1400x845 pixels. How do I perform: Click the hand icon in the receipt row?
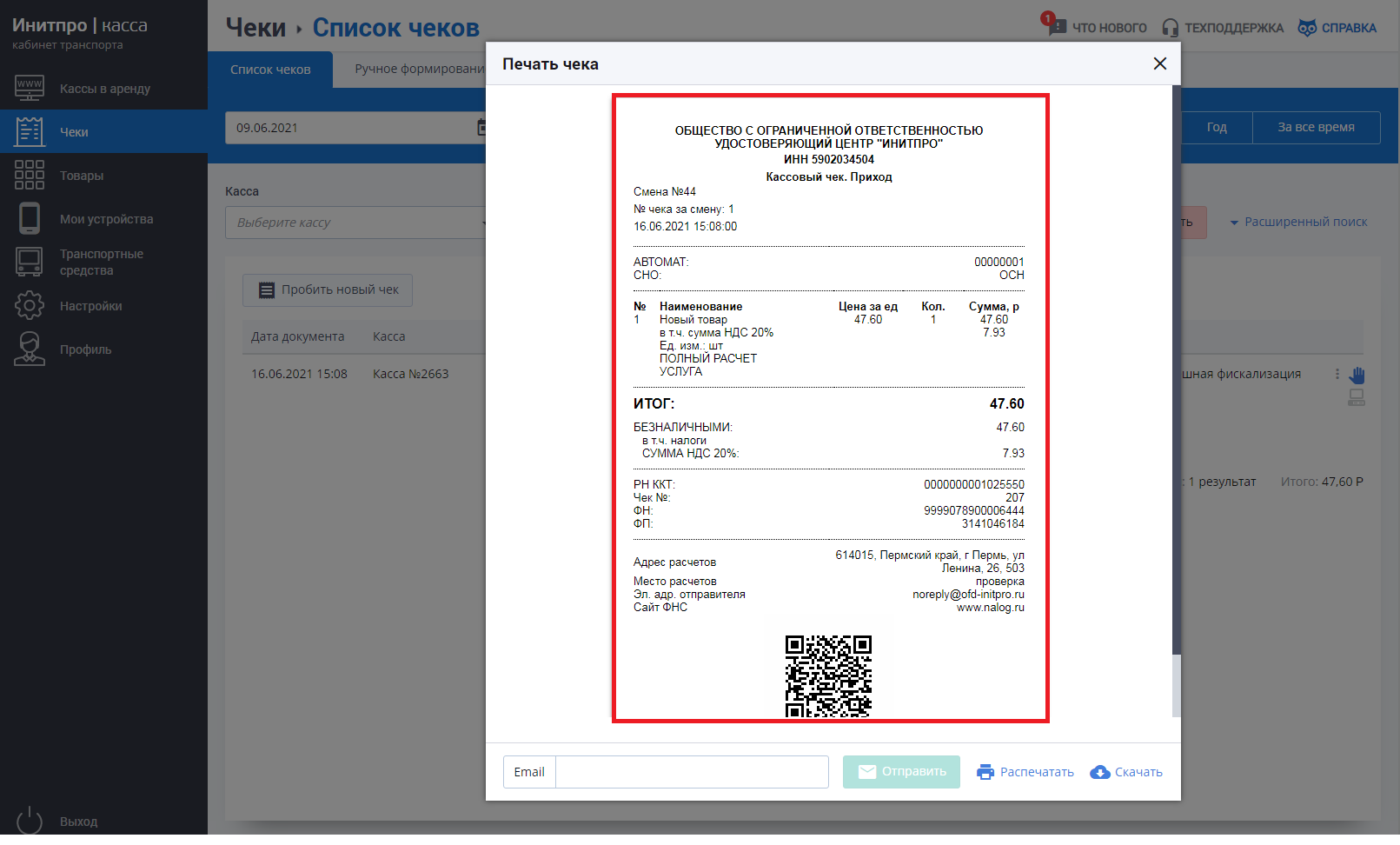1357,375
